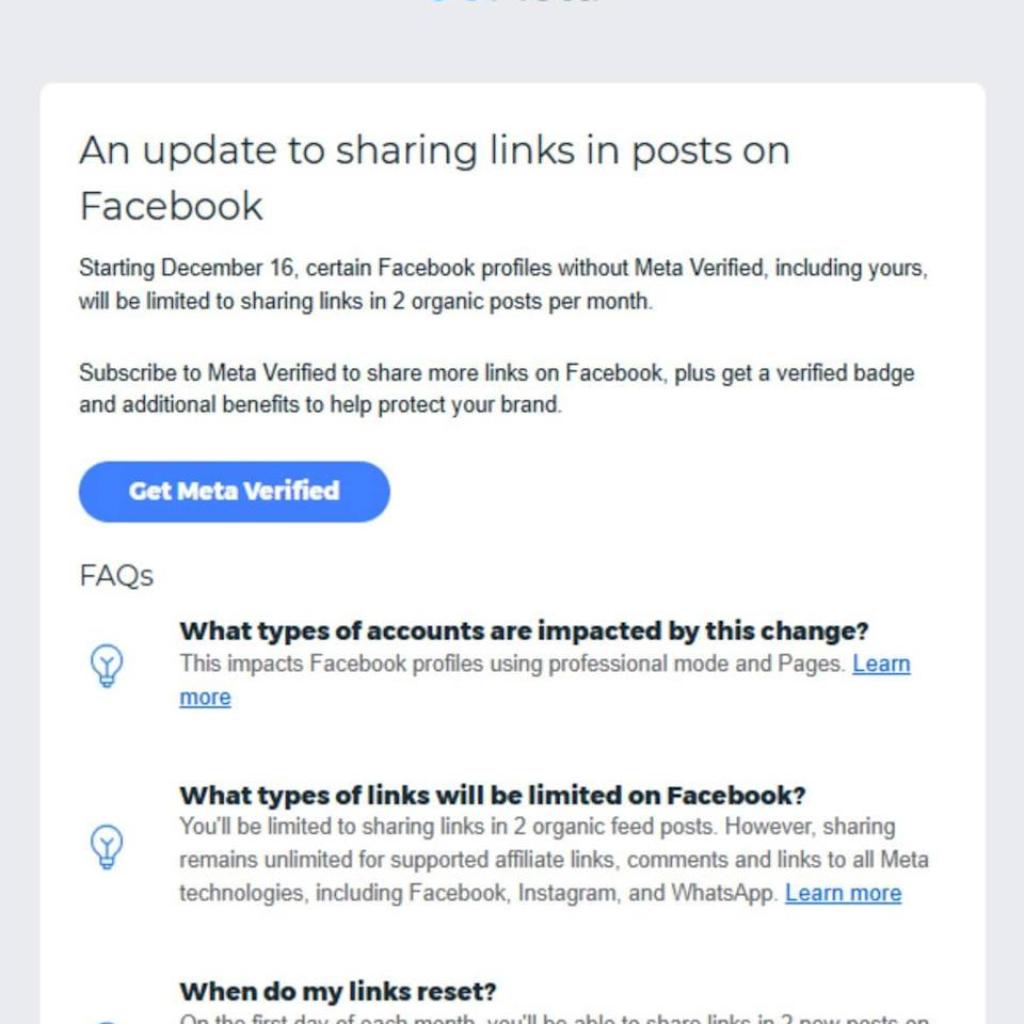Click the headline about sharing links on Facebook
The height and width of the screenshot is (1024, 1024).
(x=434, y=178)
